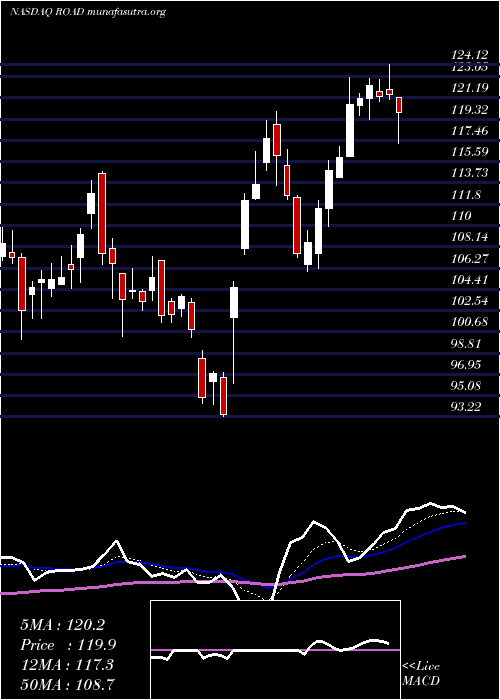Screen dimensions: 500x700
Task: Click the 95.08 price axis label
Action: click(466, 385)
